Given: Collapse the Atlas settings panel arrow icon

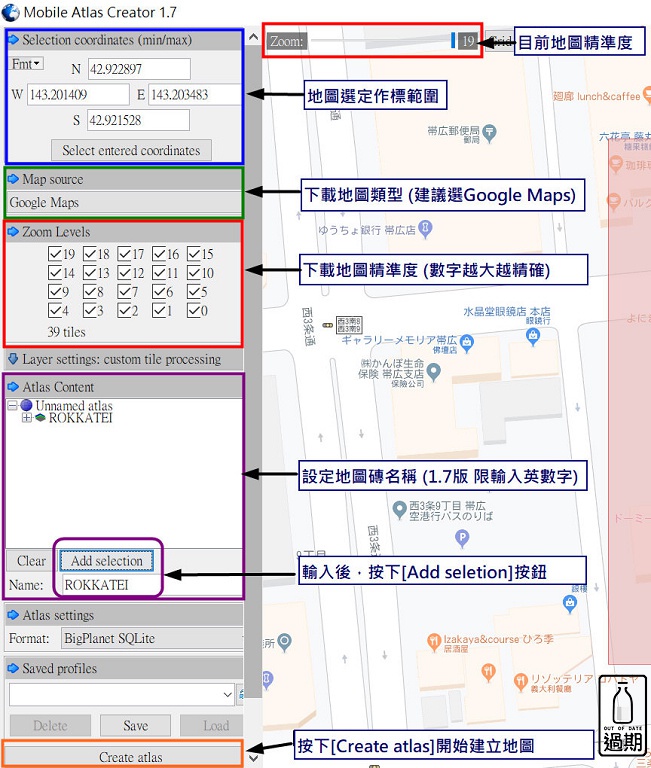Looking at the screenshot, I should 13,615.
